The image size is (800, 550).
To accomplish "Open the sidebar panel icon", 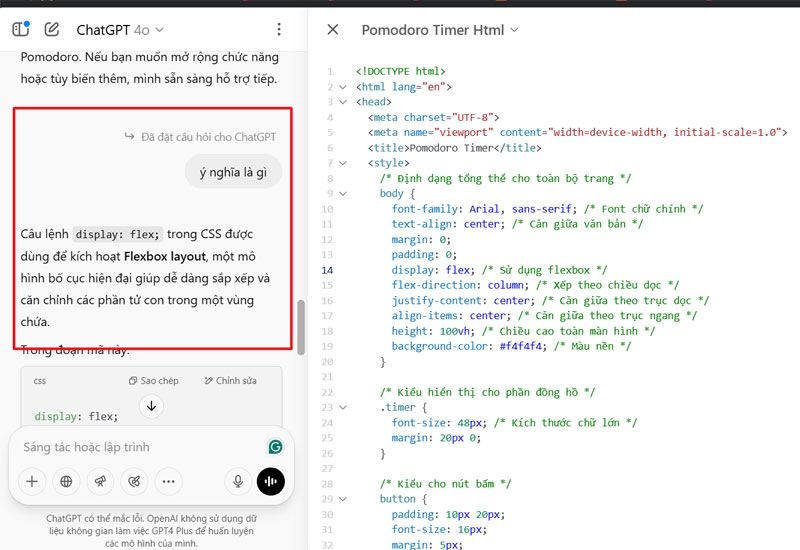I will [x=20, y=30].
